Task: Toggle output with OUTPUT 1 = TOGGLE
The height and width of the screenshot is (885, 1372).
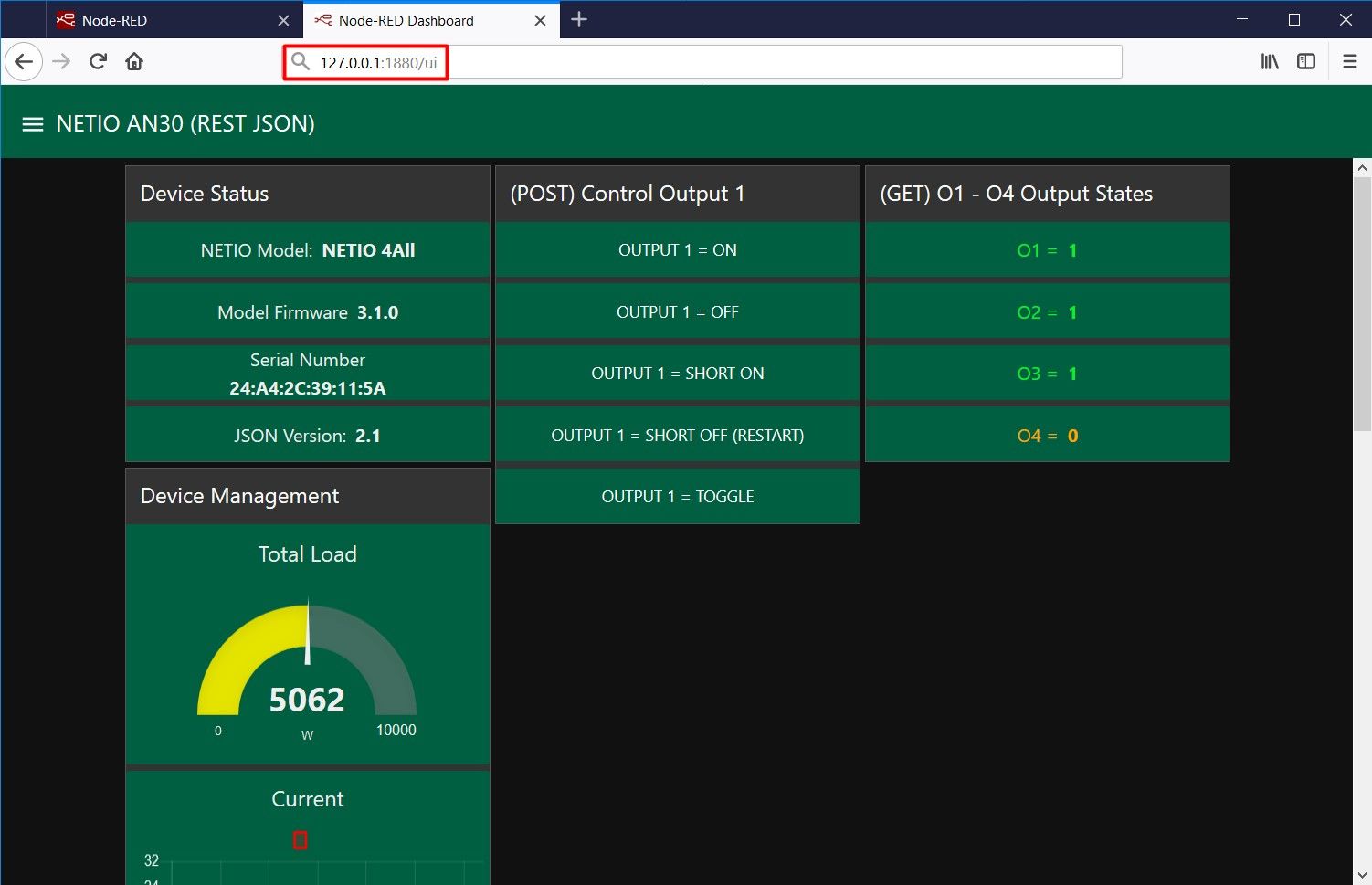Action: (677, 496)
